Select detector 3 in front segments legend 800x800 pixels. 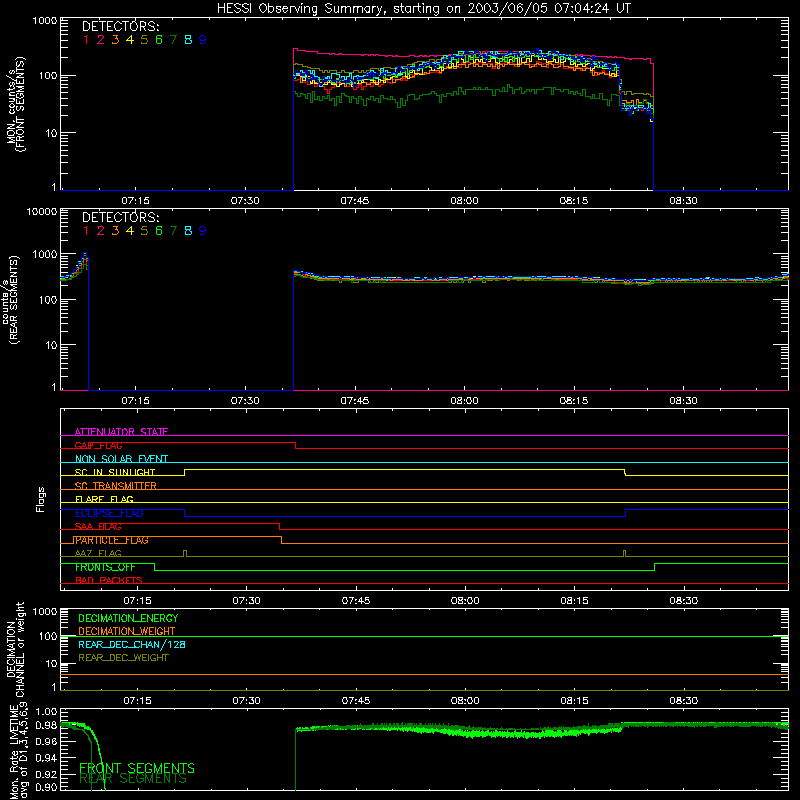pyautogui.click(x=115, y=40)
